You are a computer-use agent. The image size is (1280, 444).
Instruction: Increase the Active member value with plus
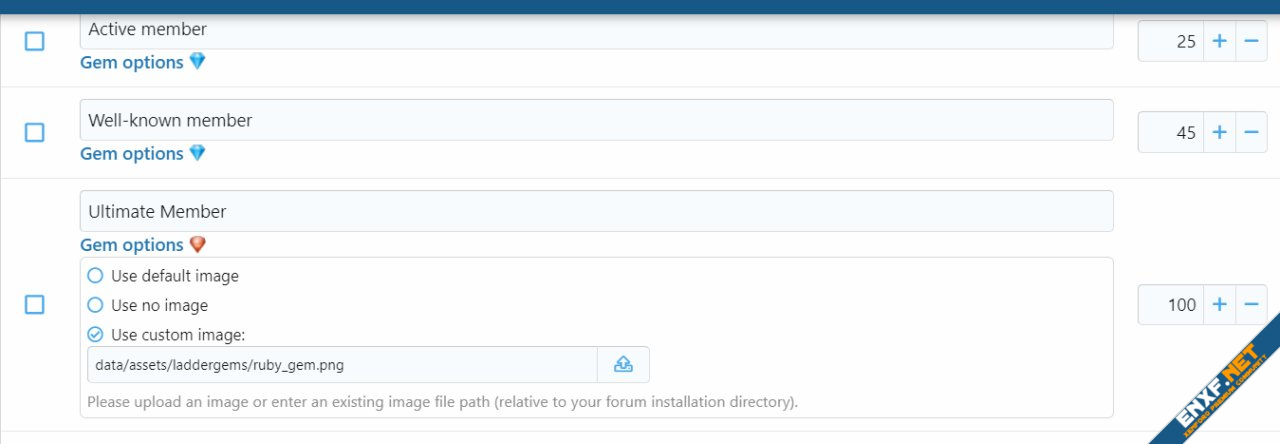click(x=1219, y=42)
